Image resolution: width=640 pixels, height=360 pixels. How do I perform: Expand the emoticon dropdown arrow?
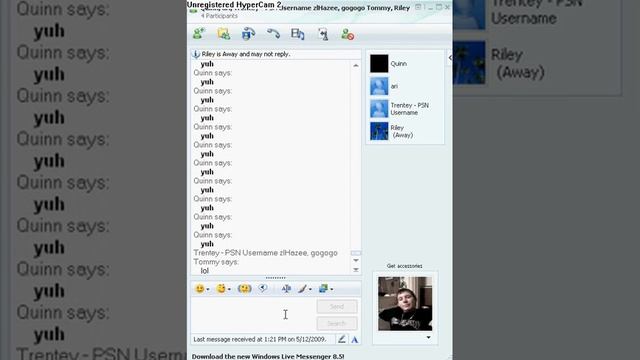208,289
